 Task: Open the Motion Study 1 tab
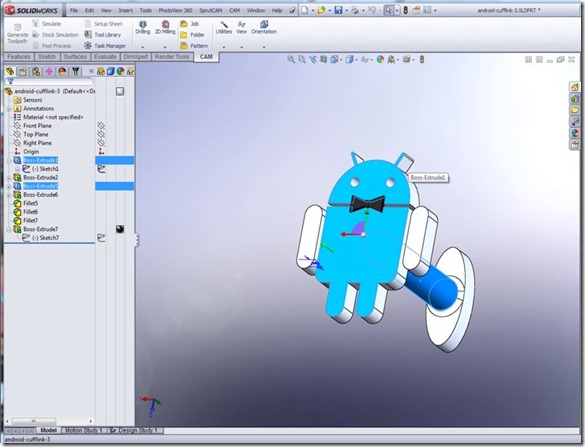(x=84, y=430)
